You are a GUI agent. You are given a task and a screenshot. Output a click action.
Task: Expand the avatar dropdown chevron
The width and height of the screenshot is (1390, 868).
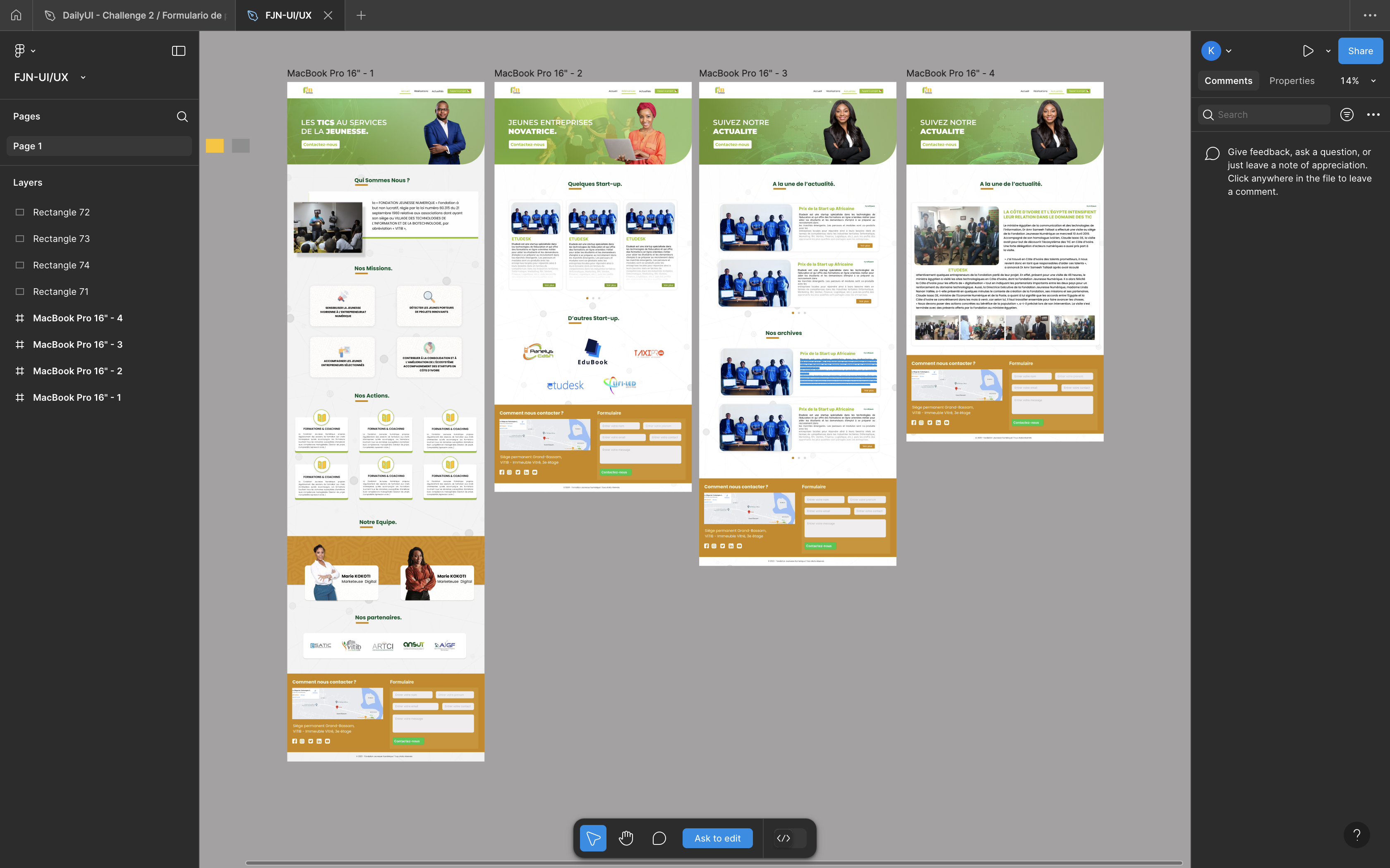(1229, 51)
